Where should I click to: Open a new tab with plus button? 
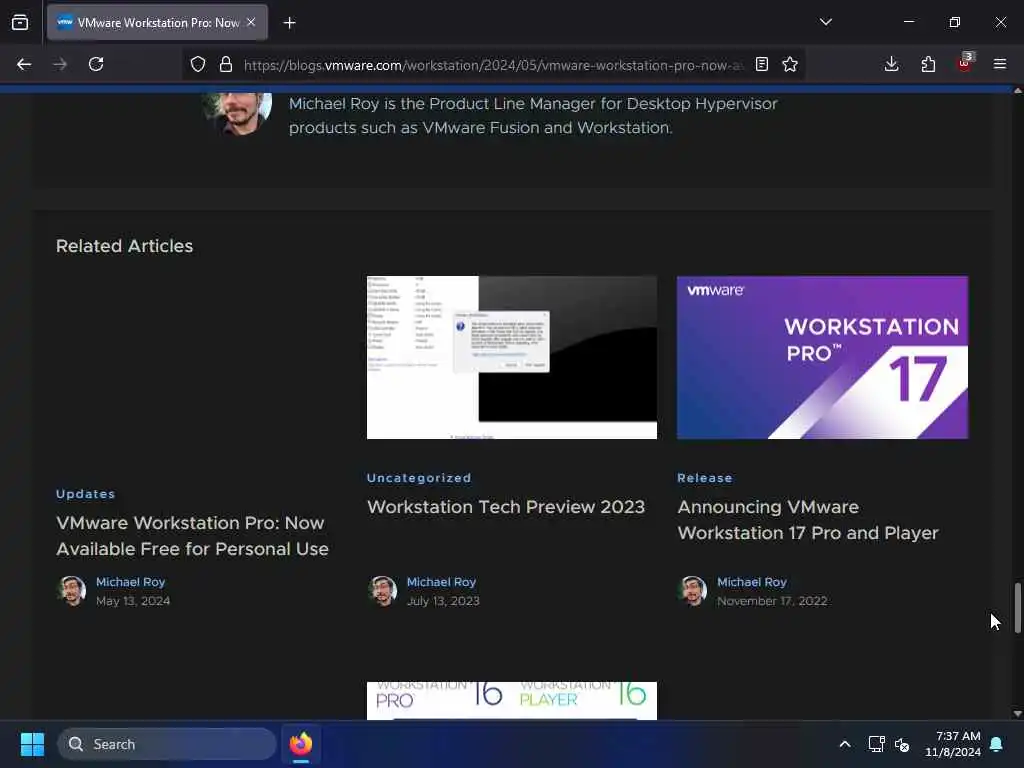pos(289,23)
